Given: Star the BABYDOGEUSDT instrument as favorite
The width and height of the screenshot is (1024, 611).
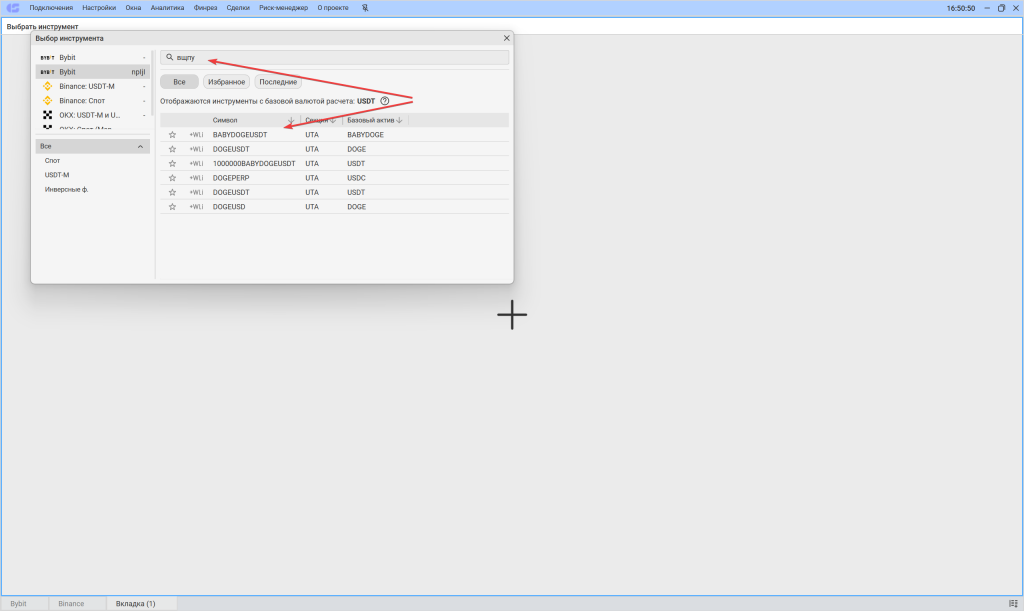Looking at the screenshot, I should [x=172, y=134].
